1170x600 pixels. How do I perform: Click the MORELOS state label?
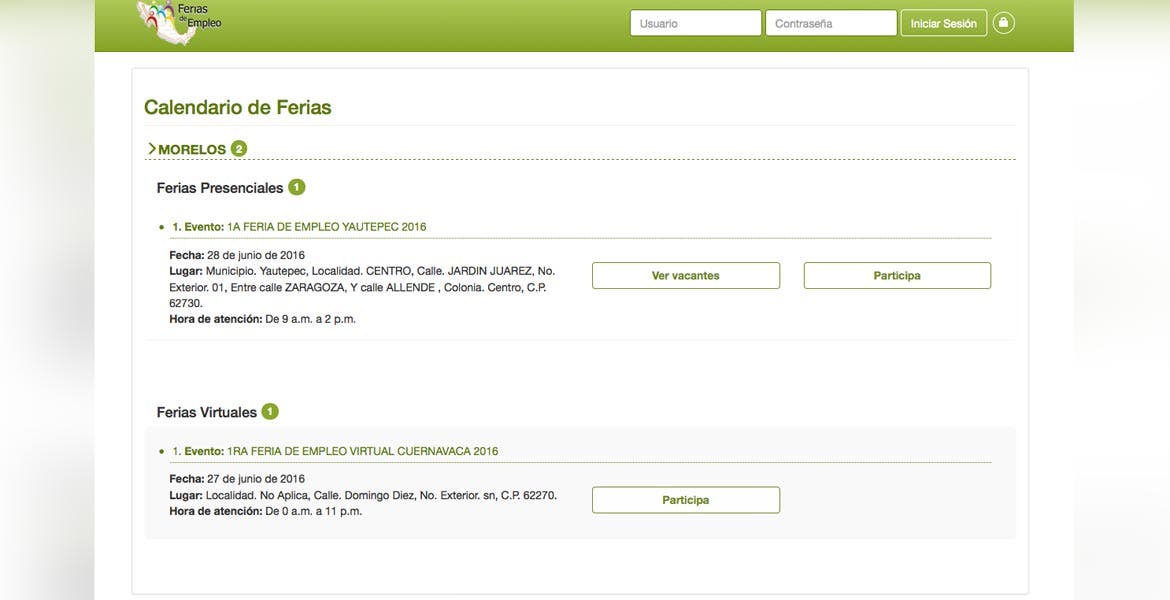coord(192,150)
